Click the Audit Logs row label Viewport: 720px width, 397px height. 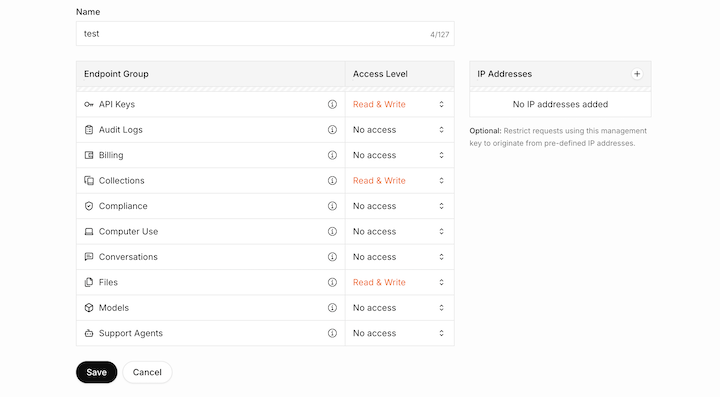(120, 130)
